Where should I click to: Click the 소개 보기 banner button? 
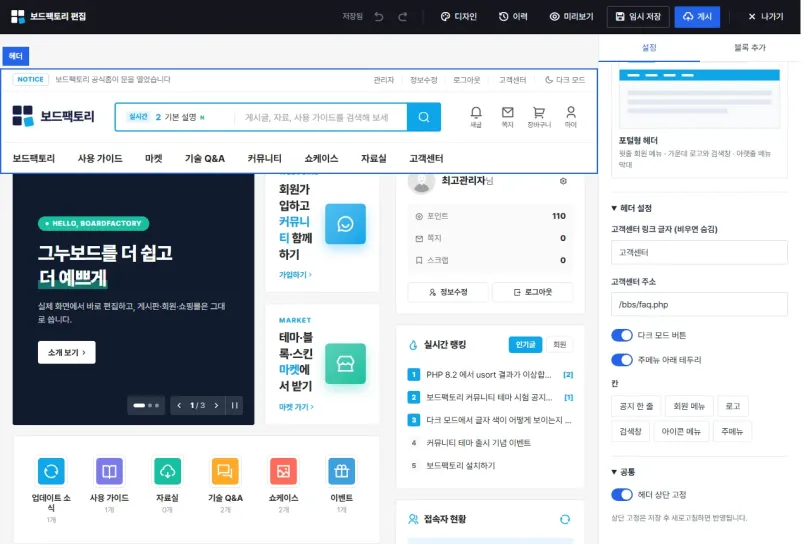67,352
